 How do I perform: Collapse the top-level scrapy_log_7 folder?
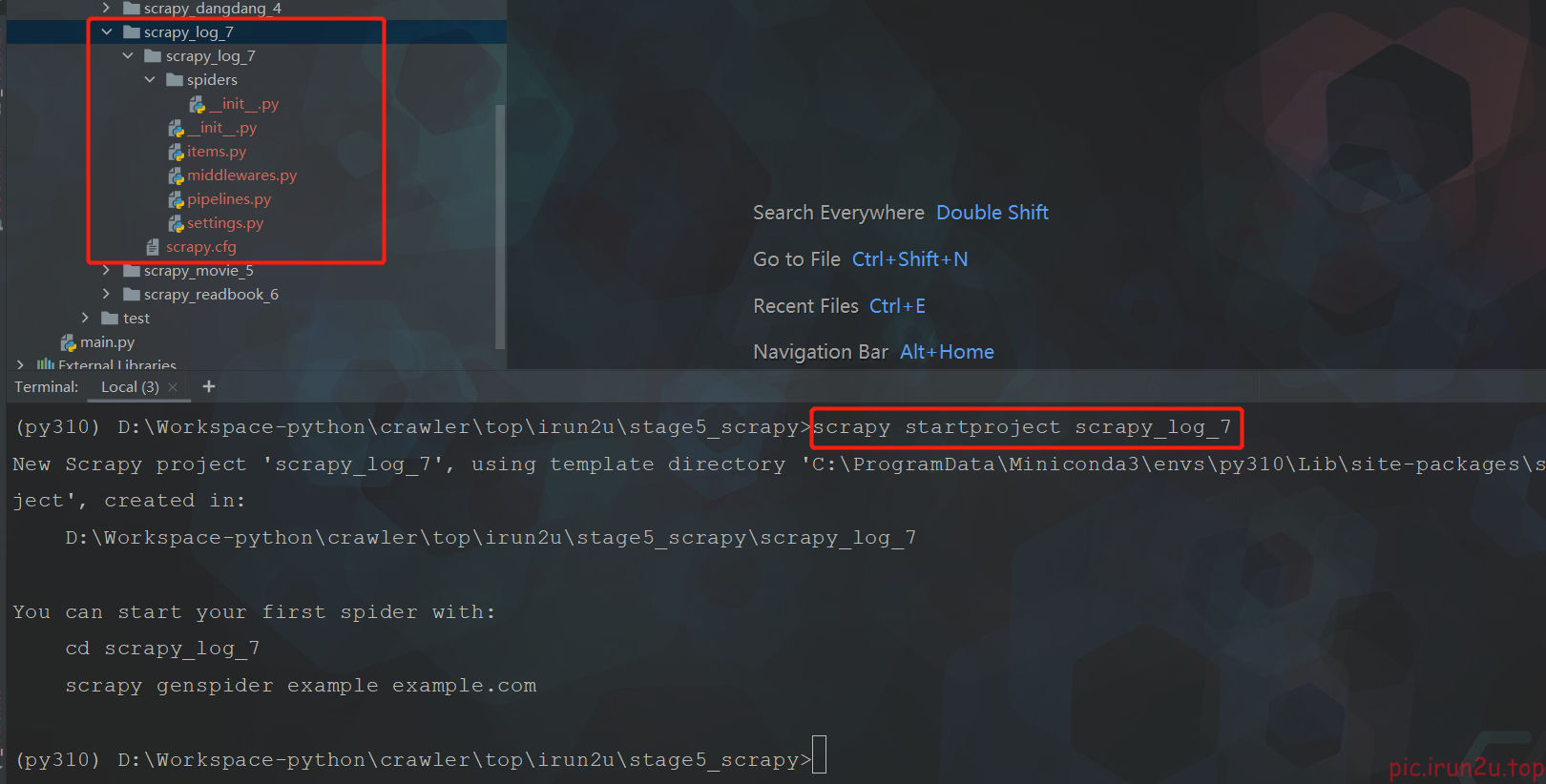coord(107,32)
